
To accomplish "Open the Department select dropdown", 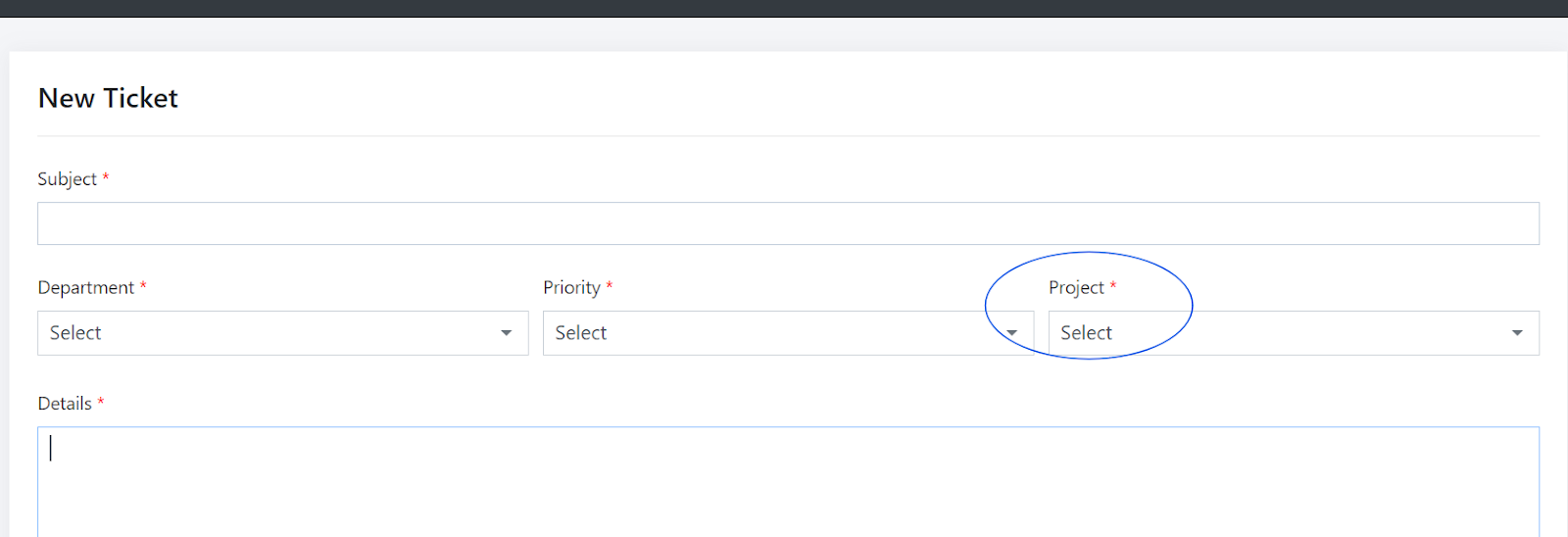I will pos(282,333).
